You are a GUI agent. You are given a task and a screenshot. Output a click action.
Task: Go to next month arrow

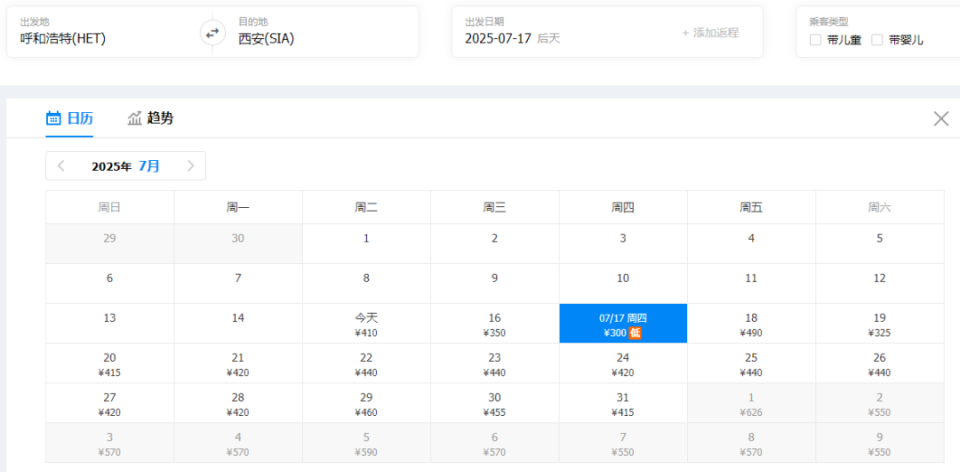[190, 166]
